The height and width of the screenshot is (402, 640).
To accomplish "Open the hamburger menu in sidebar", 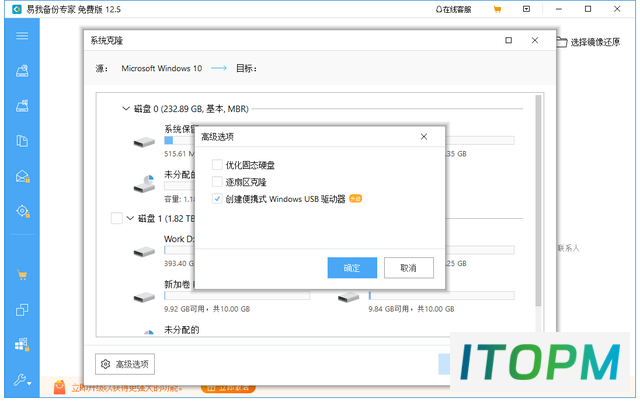I will pos(22,36).
